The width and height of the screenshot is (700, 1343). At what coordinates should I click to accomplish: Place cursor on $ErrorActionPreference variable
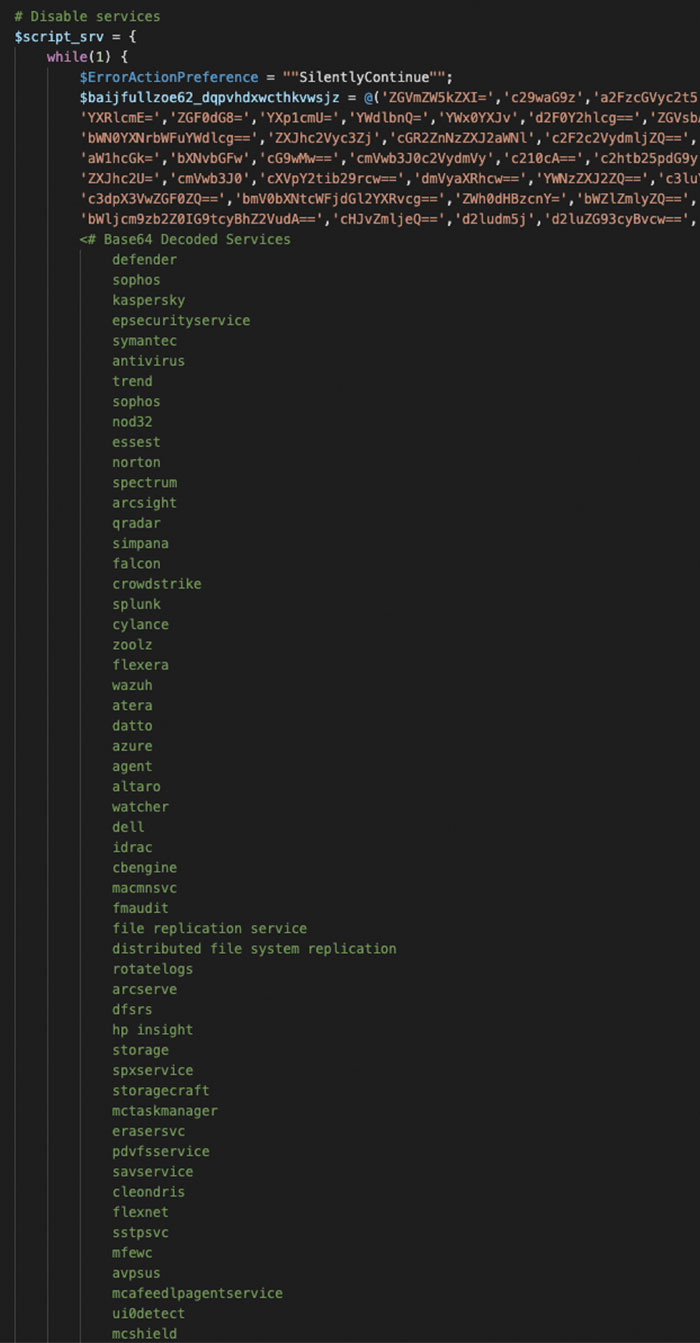tap(168, 77)
